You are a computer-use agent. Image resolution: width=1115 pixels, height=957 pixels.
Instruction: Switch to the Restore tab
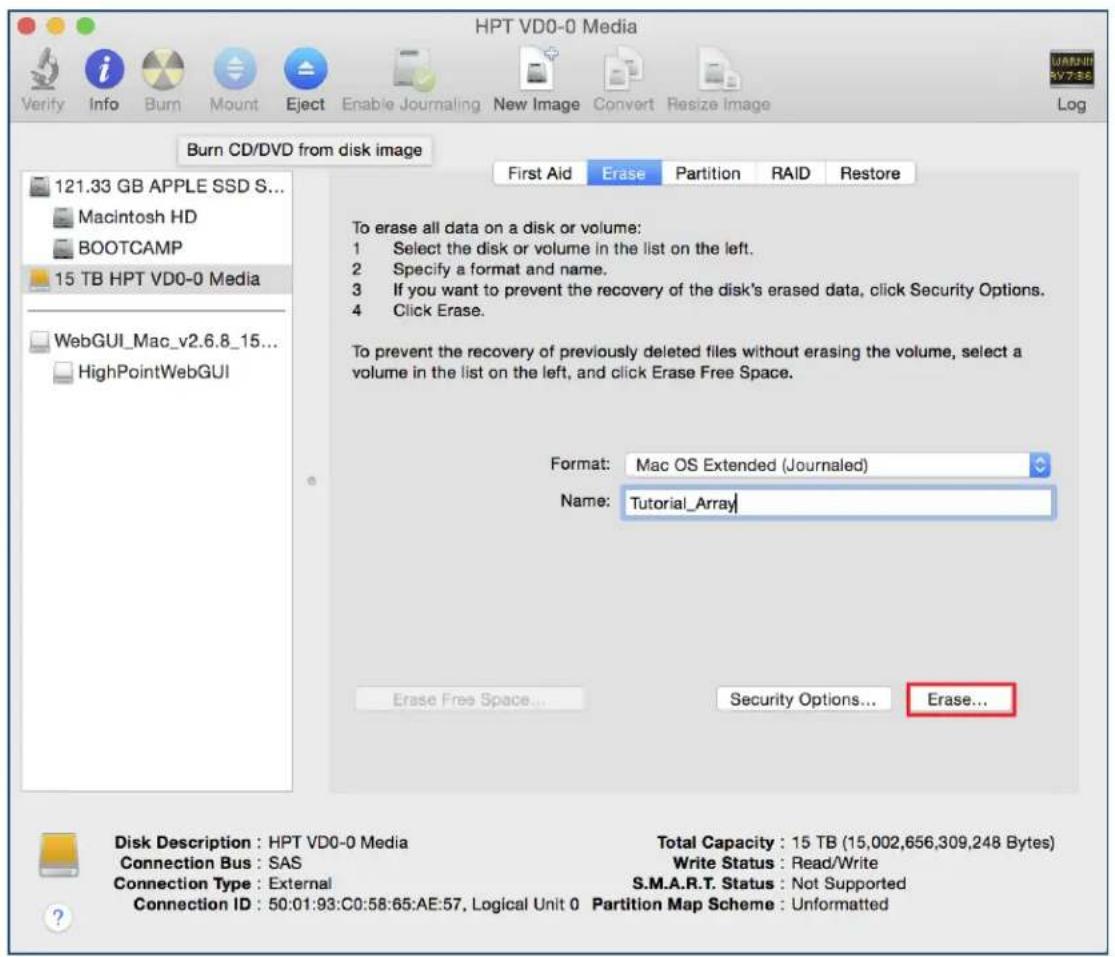pyautogui.click(x=870, y=173)
